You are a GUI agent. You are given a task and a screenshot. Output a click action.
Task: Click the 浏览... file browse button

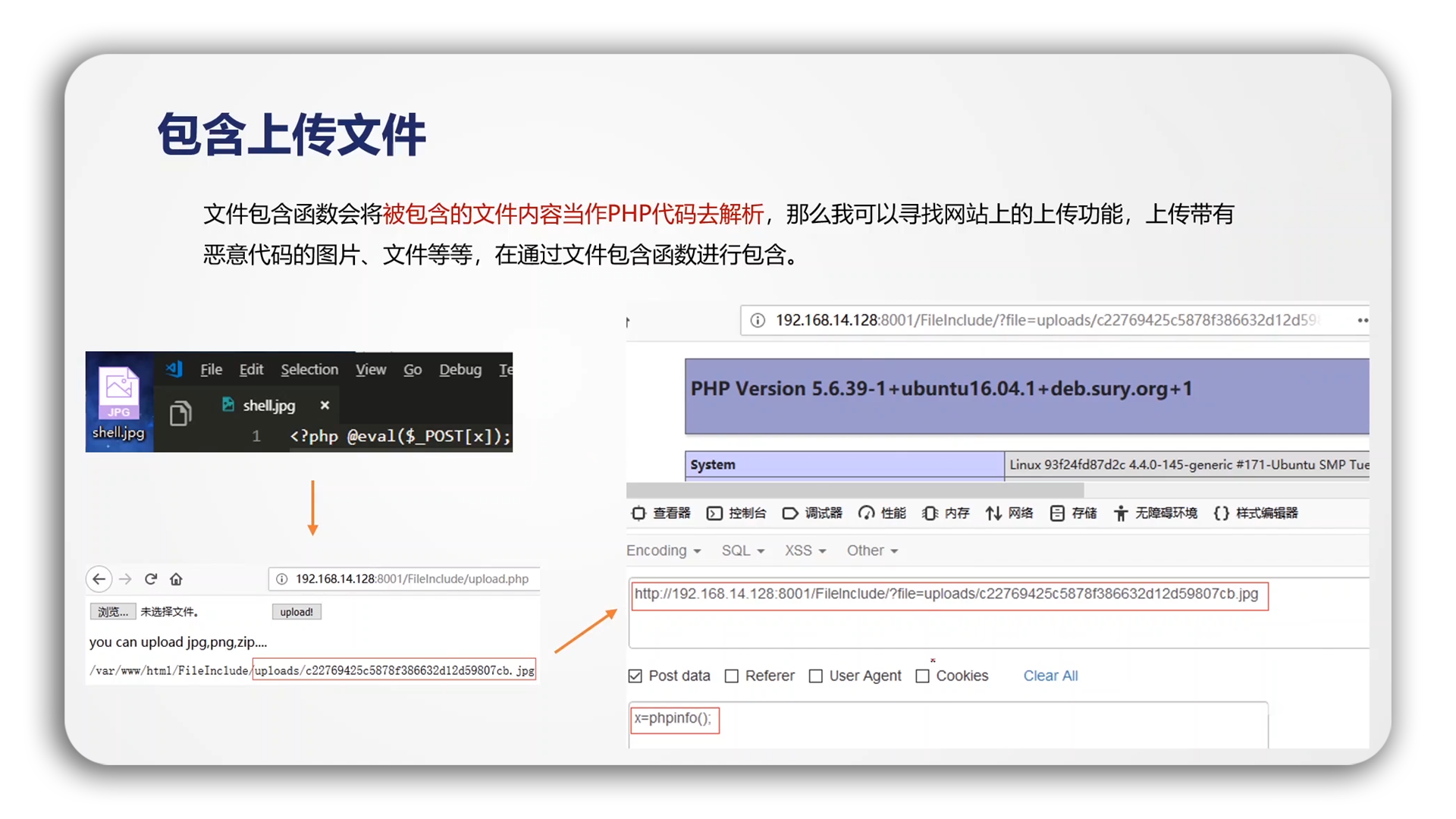pyautogui.click(x=113, y=612)
